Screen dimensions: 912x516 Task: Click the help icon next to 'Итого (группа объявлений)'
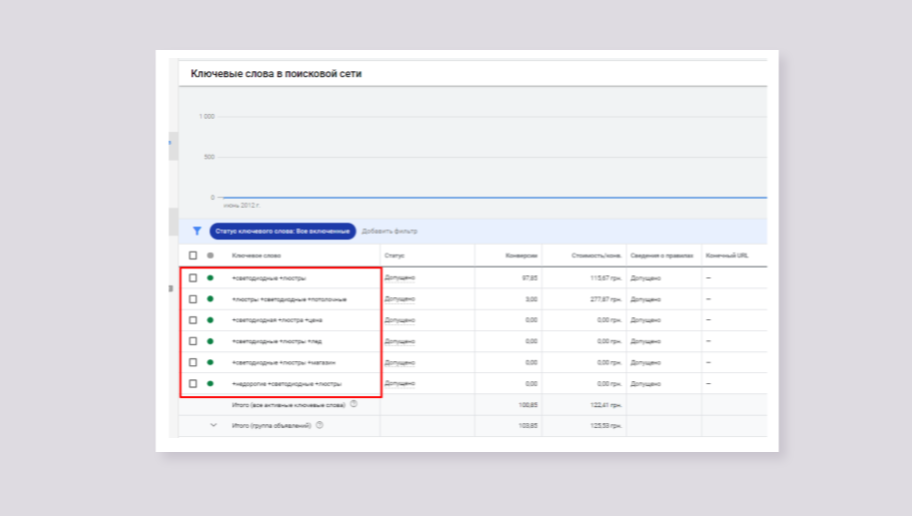pos(319,425)
